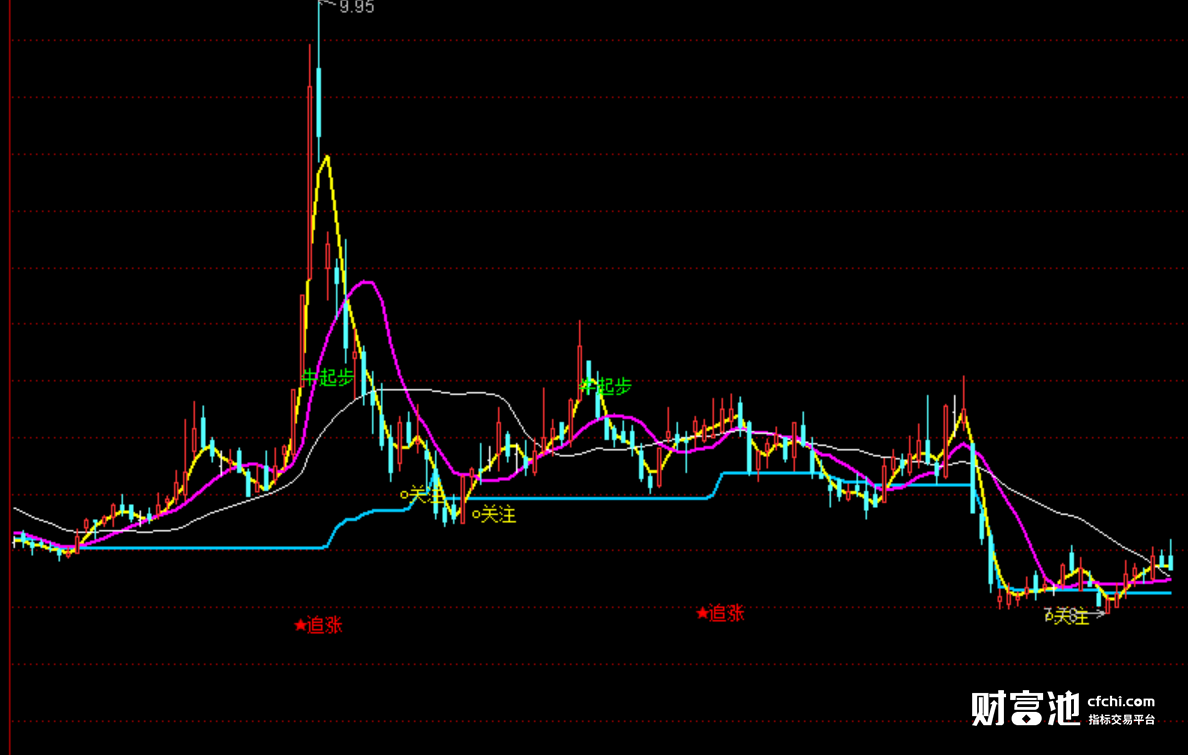Click the last candlestick at the chart's right edge
Image resolution: width=1188 pixels, height=755 pixels.
coord(1171,557)
